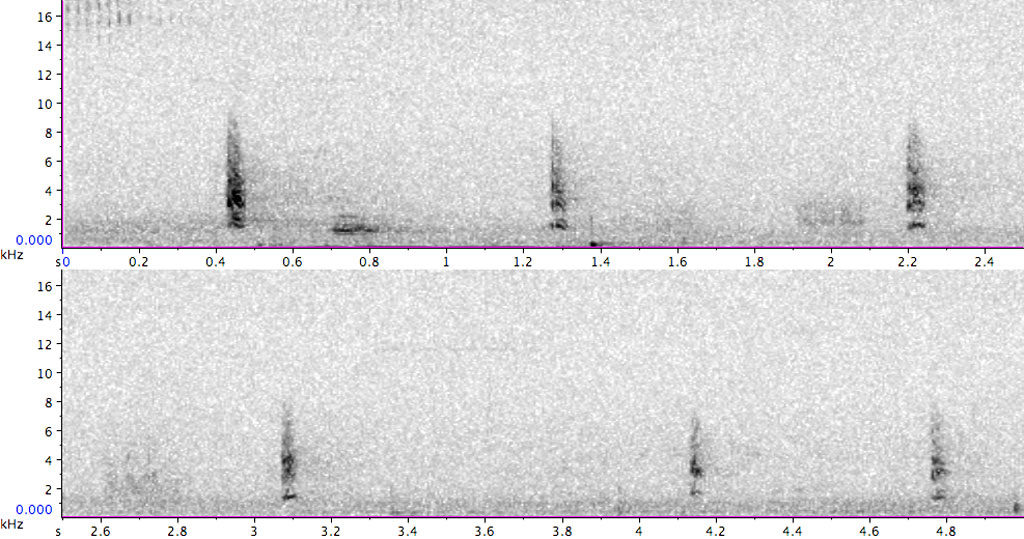
Task: Click the 4.2 time-axis label
Action: (716, 532)
